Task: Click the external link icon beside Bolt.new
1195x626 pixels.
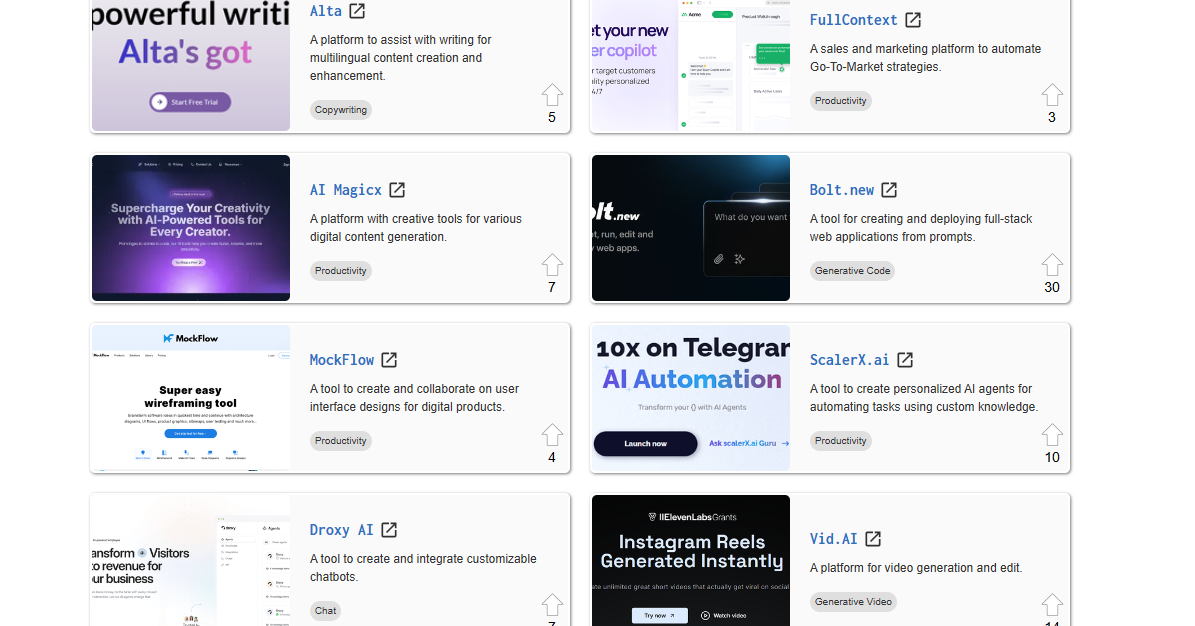Action: tap(889, 190)
